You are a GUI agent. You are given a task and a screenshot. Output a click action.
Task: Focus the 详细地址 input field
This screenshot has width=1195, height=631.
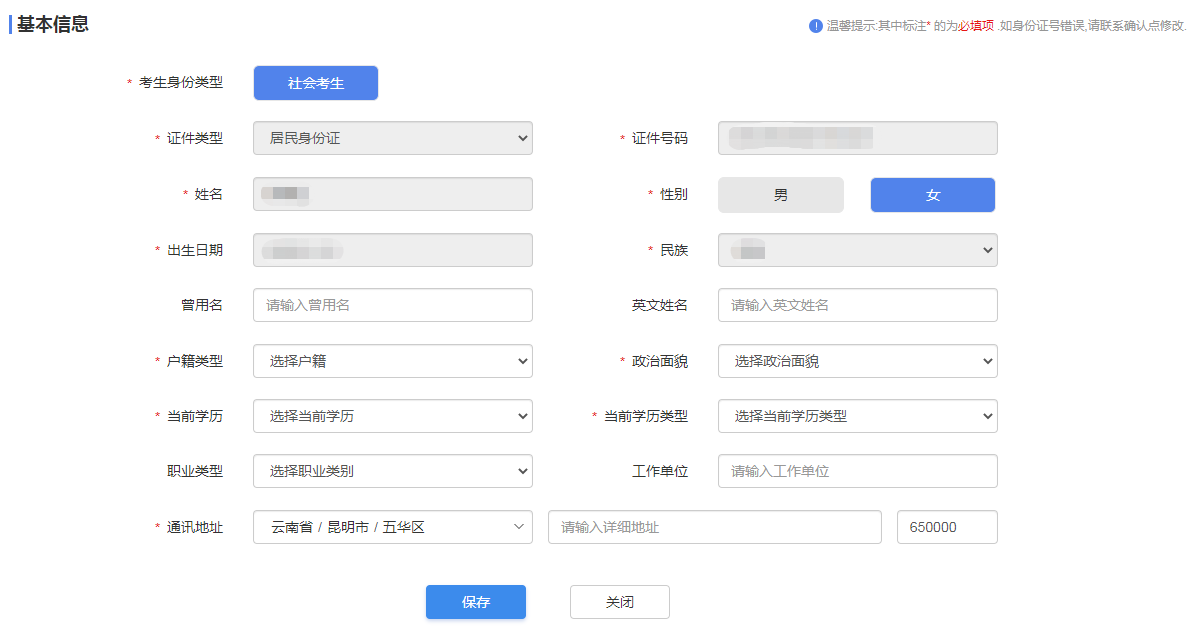tap(714, 527)
